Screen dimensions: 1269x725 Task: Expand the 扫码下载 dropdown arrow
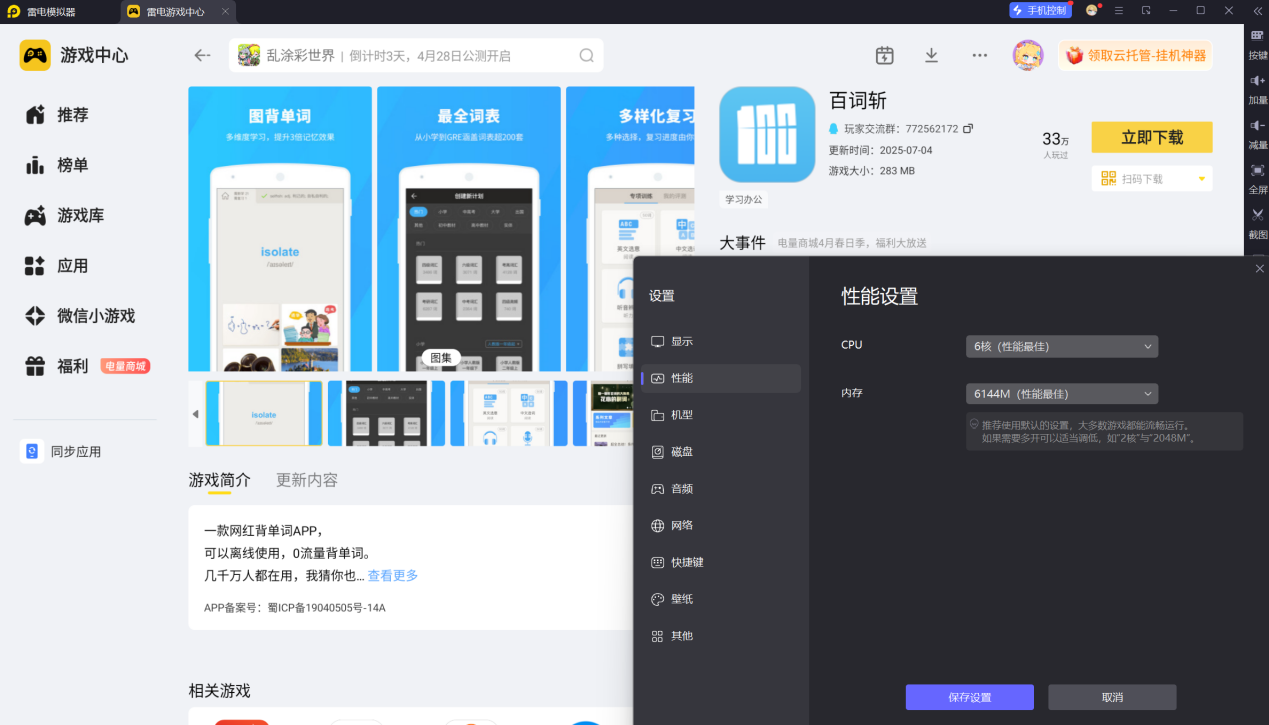click(1202, 179)
